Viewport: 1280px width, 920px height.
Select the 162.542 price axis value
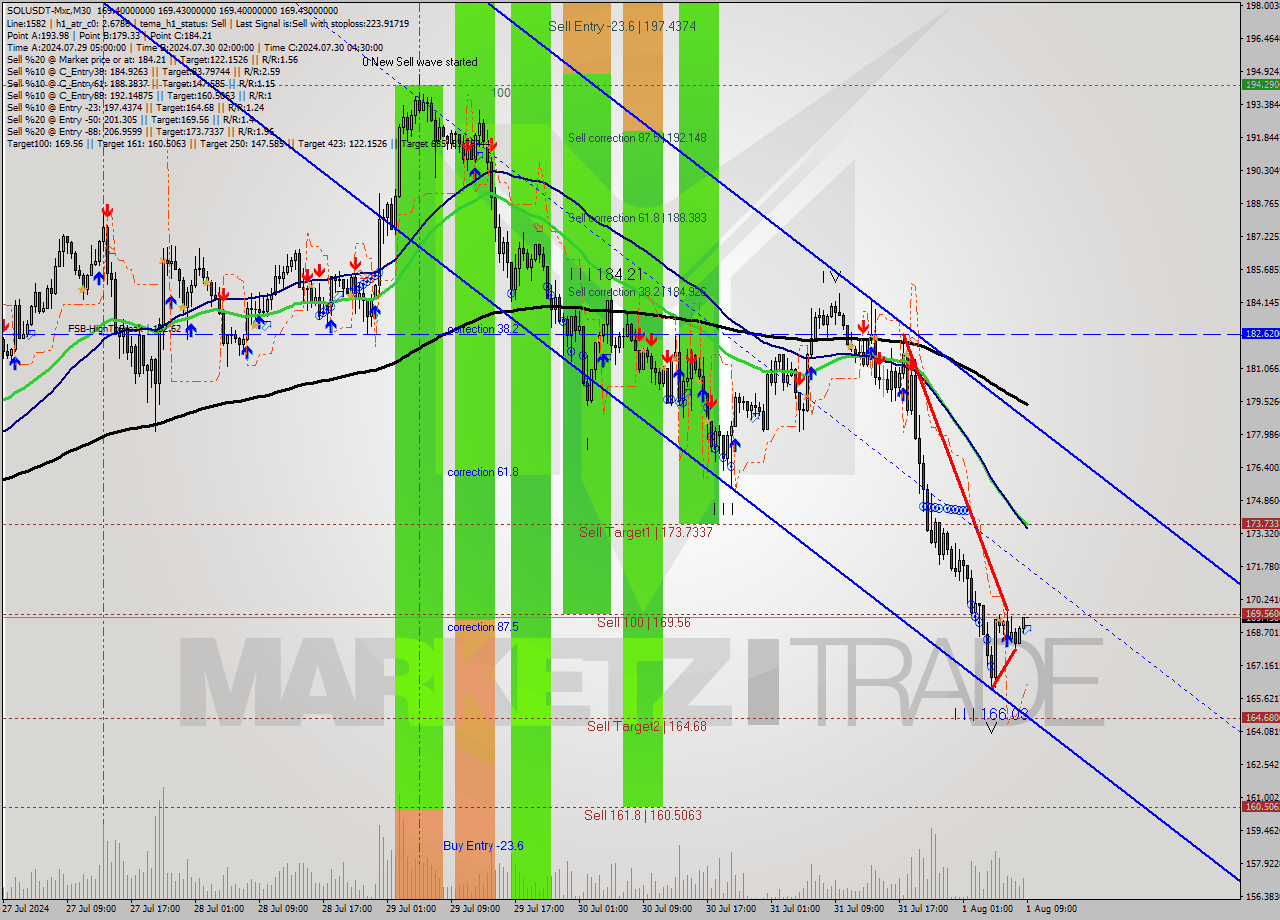tap(1261, 765)
